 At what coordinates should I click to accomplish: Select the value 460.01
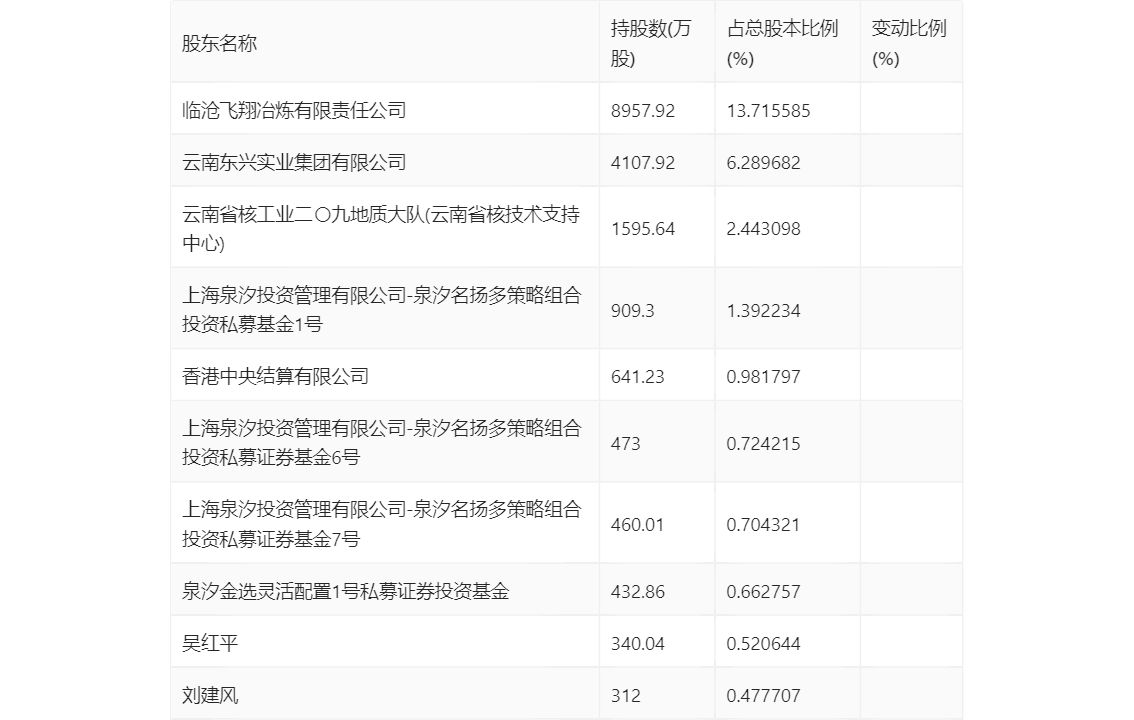pyautogui.click(x=637, y=525)
